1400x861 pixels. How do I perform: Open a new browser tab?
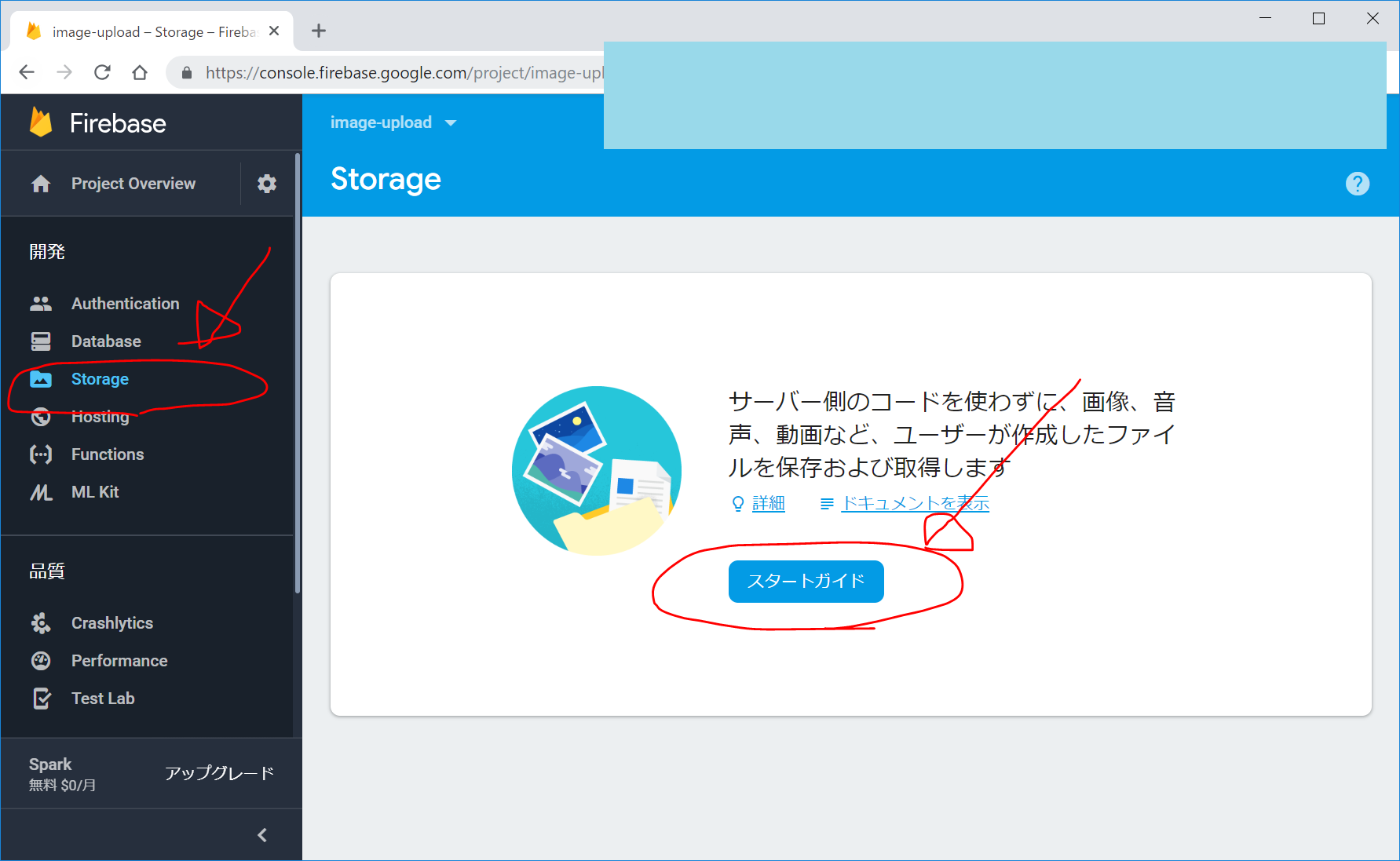point(318,31)
